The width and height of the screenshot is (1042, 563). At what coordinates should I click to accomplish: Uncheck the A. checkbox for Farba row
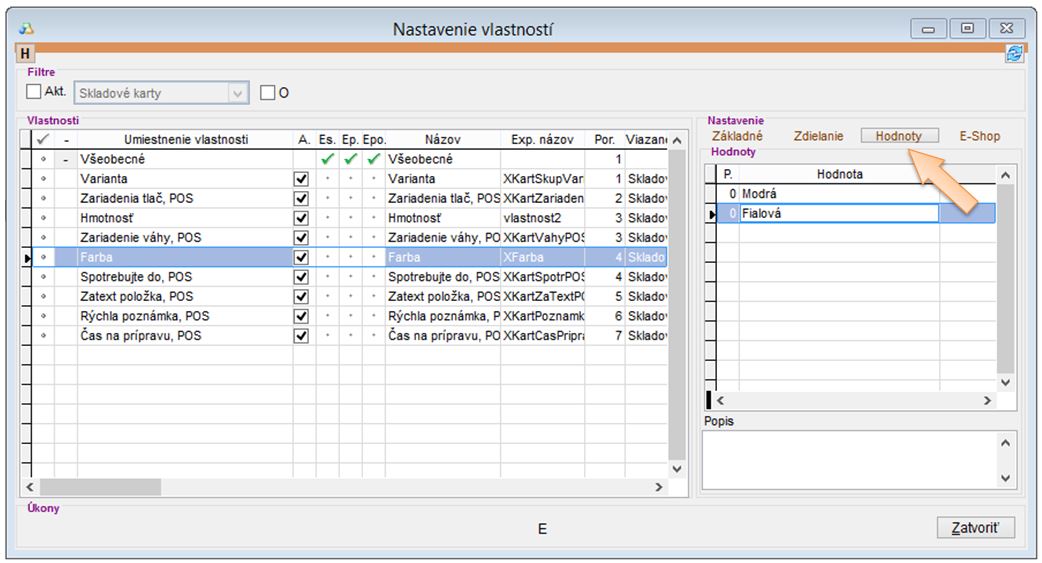pos(301,257)
